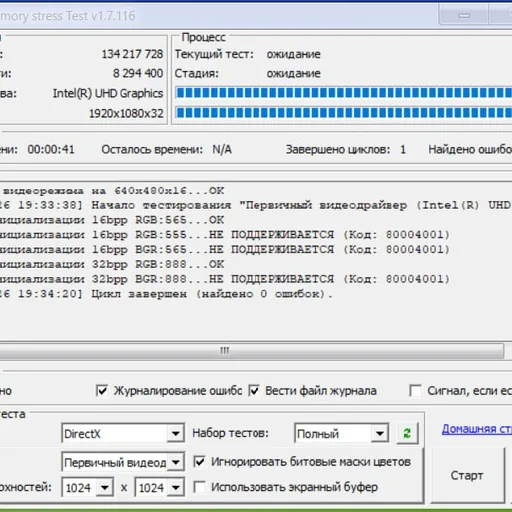512x512 pixels.
Task: Open the first 1024 surface width dropdown
Action: 104,488
